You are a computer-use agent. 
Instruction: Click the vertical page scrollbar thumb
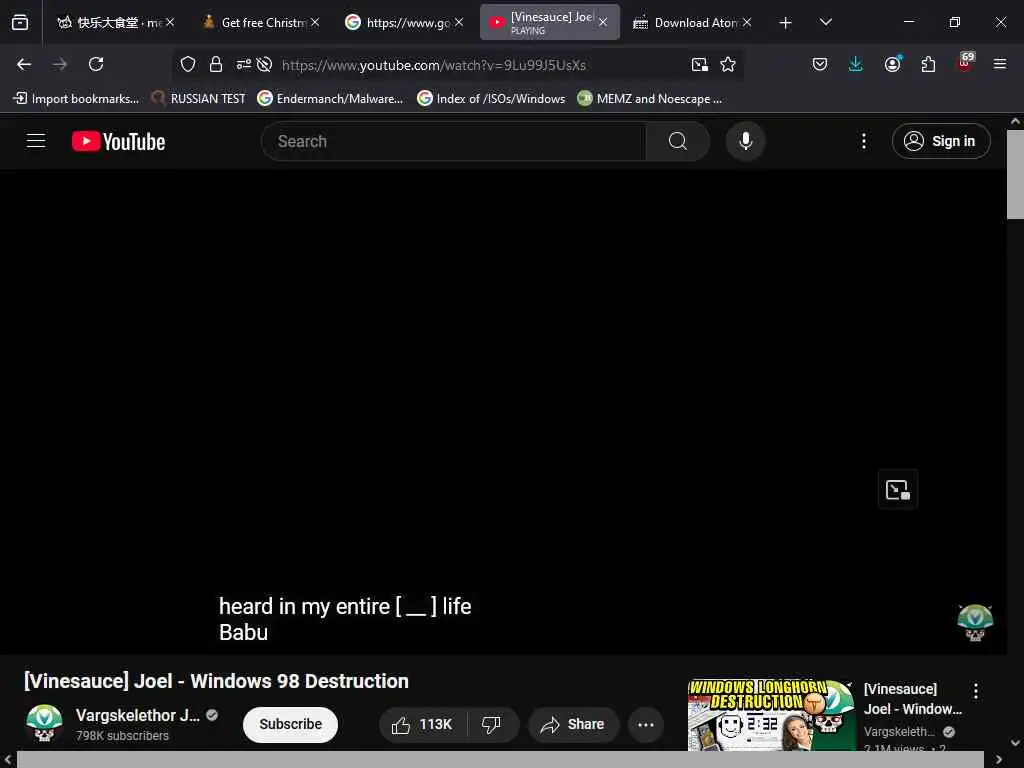1015,174
